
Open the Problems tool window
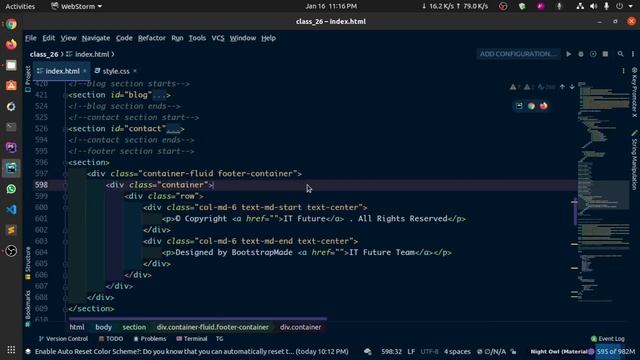pyautogui.click(x=150, y=339)
